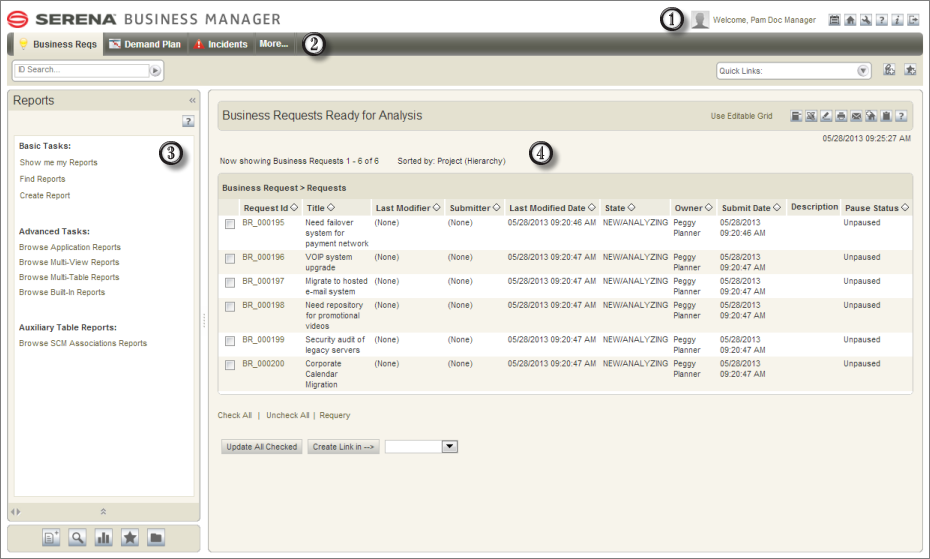This screenshot has height=559, width=930.
Task: Open the wrench settings icon in header
Action: click(x=866, y=20)
